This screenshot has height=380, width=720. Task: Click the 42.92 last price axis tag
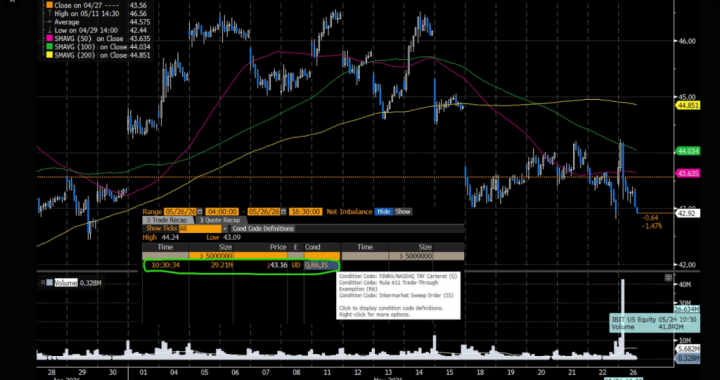pos(687,212)
